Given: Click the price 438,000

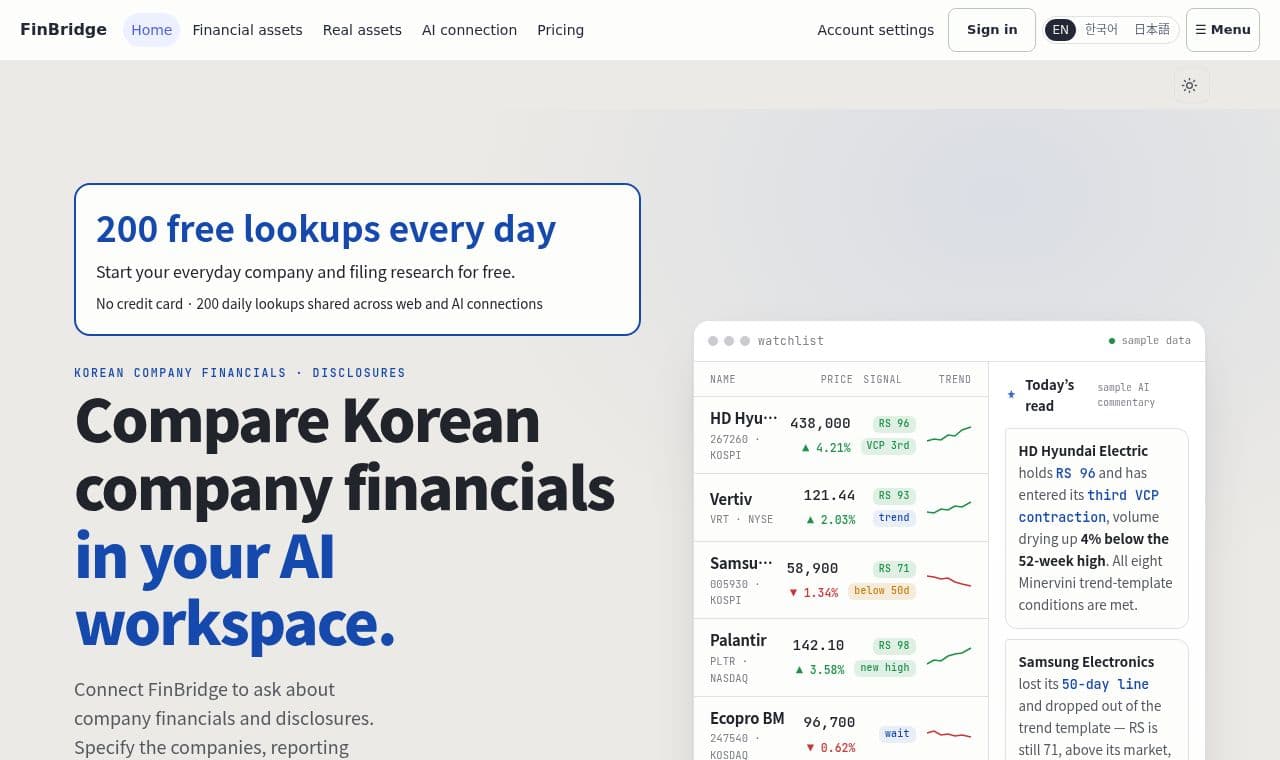Looking at the screenshot, I should pos(820,423).
